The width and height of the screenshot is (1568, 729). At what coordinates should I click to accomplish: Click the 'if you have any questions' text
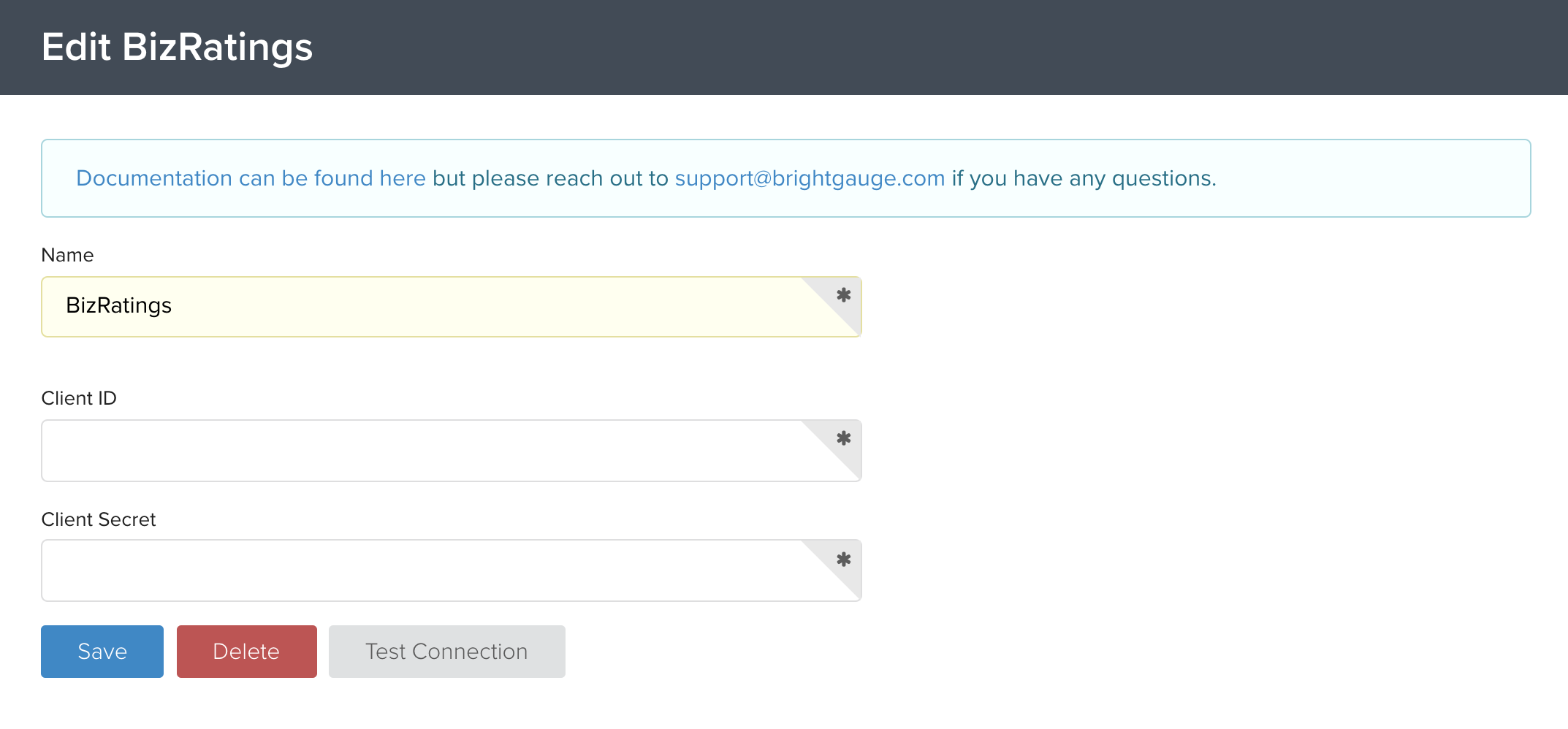coord(1084,178)
